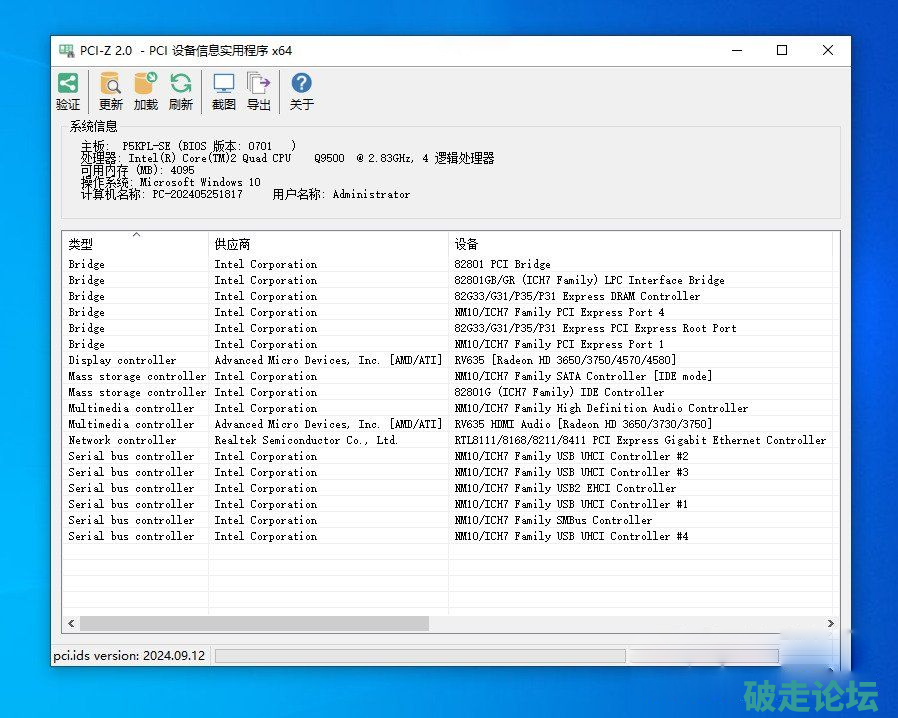Screen dimensions: 898x718
Task: Maximize the PCI-Z window
Action: (782, 51)
